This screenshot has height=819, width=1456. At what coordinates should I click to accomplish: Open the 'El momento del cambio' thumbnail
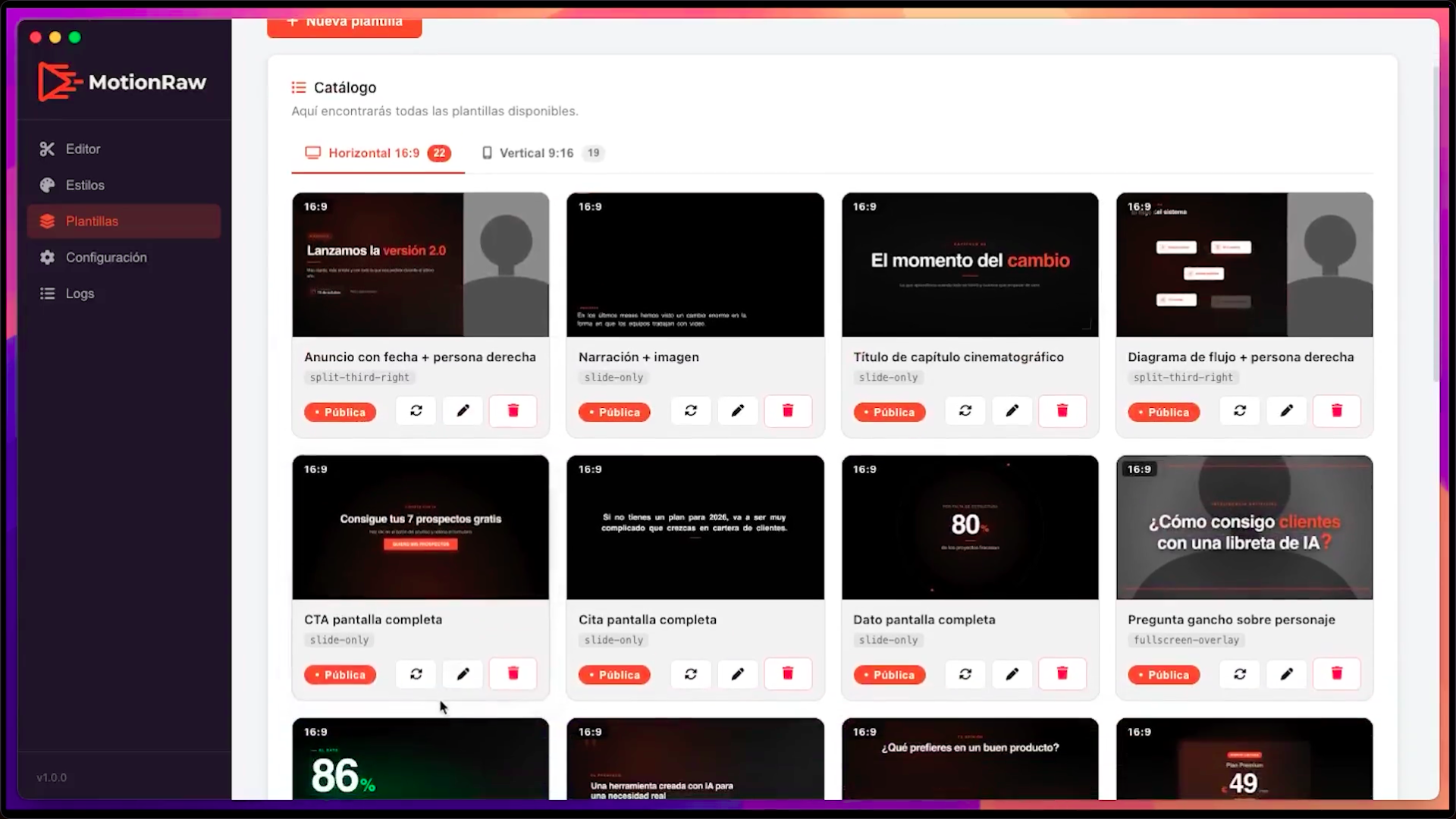pos(970,265)
